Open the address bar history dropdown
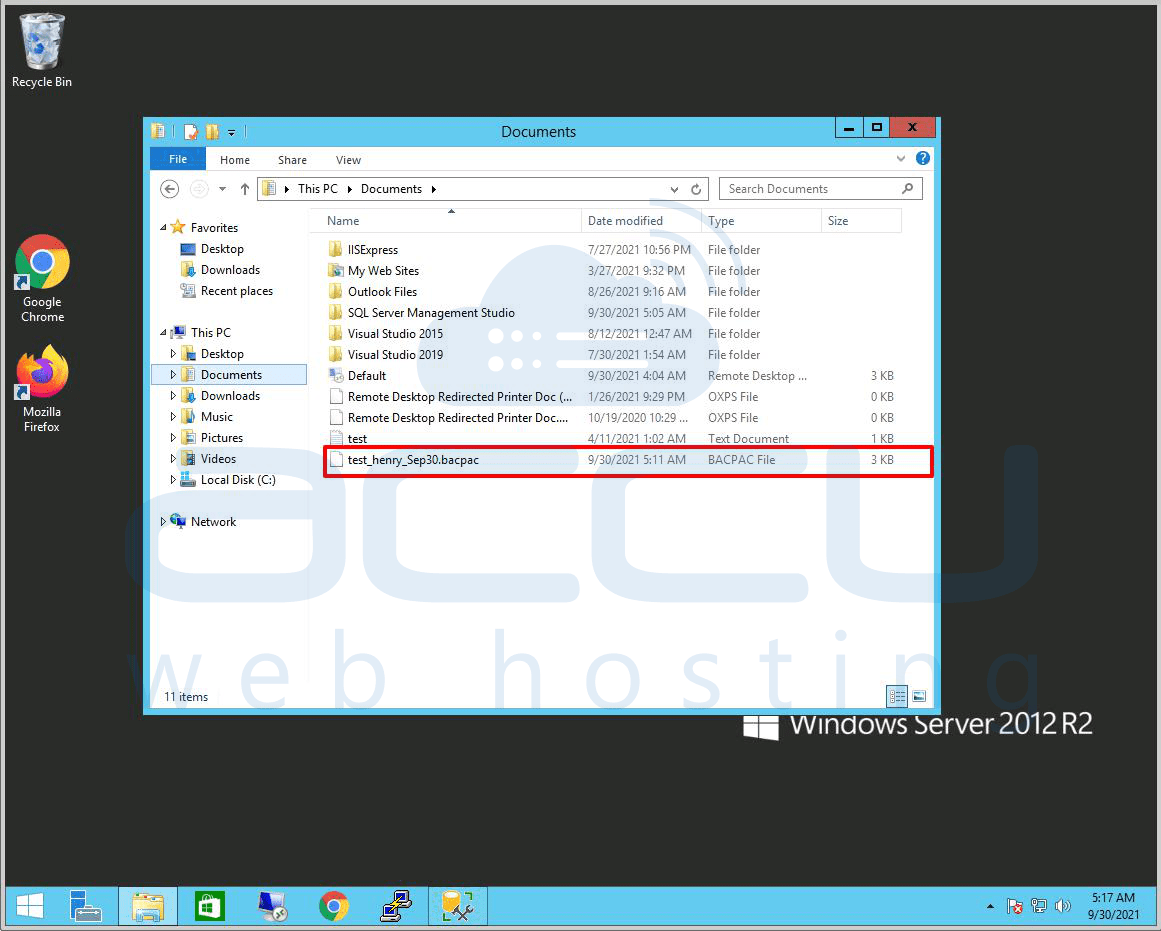Screen dimensions: 1161x931 [675, 189]
